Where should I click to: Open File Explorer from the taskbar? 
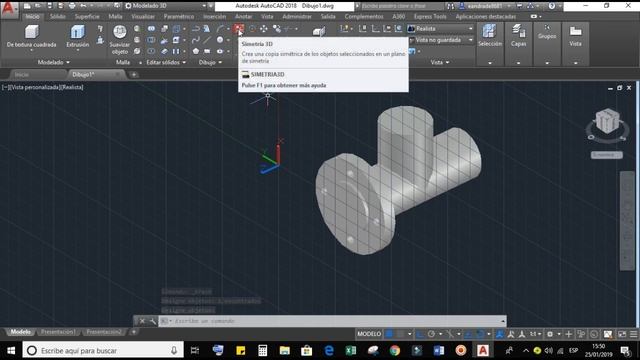click(284, 351)
